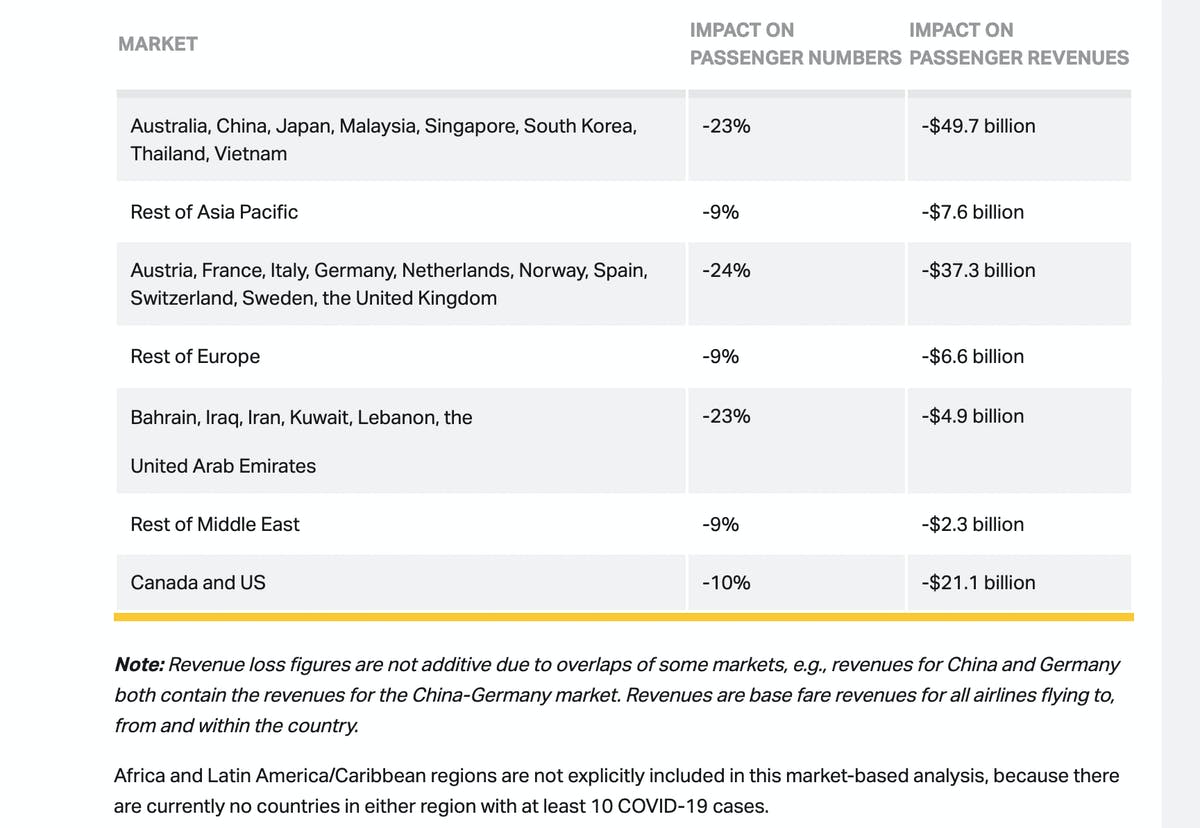The height and width of the screenshot is (828, 1200).
Task: Click the -$49.7 billion revenue value
Action: point(978,126)
